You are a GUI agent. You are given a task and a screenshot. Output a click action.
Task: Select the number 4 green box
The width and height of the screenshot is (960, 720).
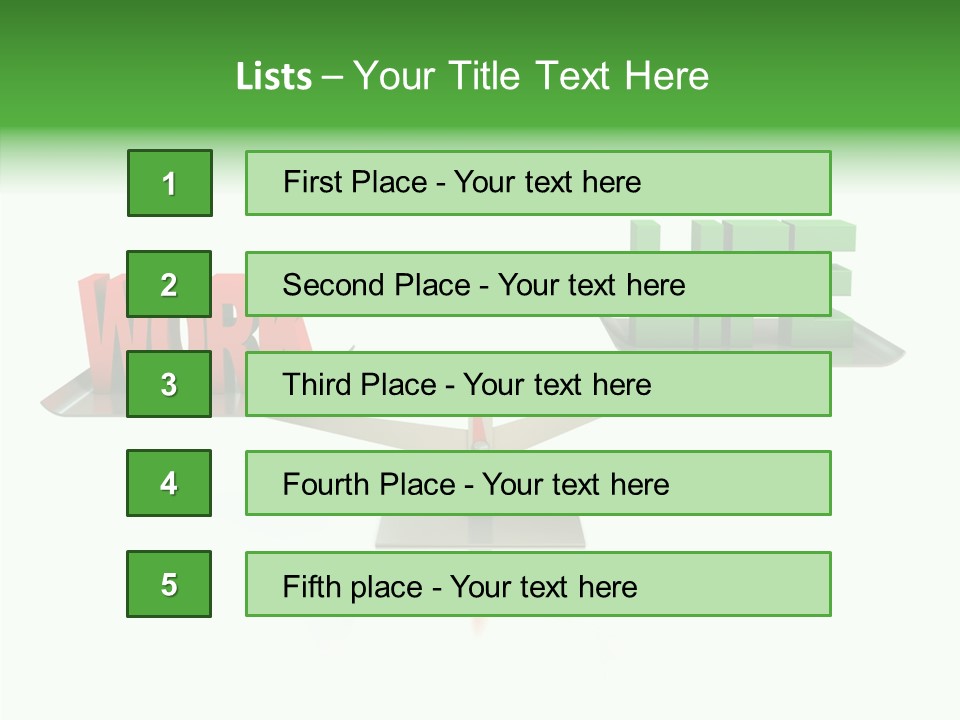click(x=169, y=483)
